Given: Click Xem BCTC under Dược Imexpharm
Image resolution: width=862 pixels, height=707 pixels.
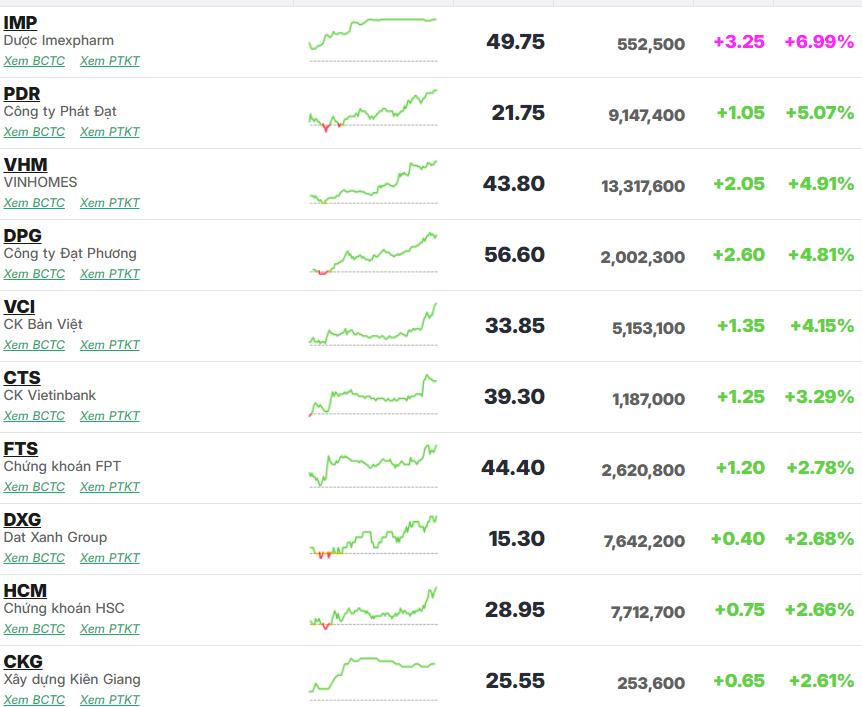Looking at the screenshot, I should (x=34, y=61).
